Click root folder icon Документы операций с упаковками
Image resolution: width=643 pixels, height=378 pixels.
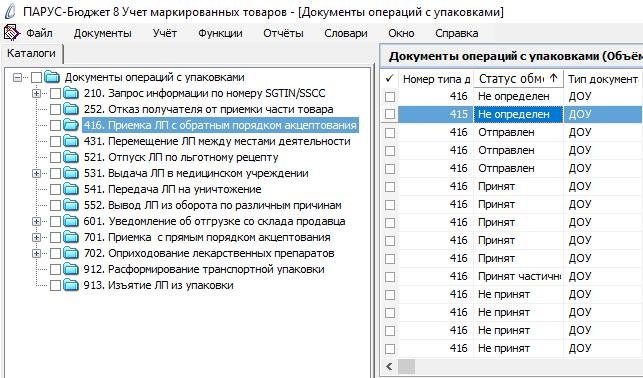52,77
